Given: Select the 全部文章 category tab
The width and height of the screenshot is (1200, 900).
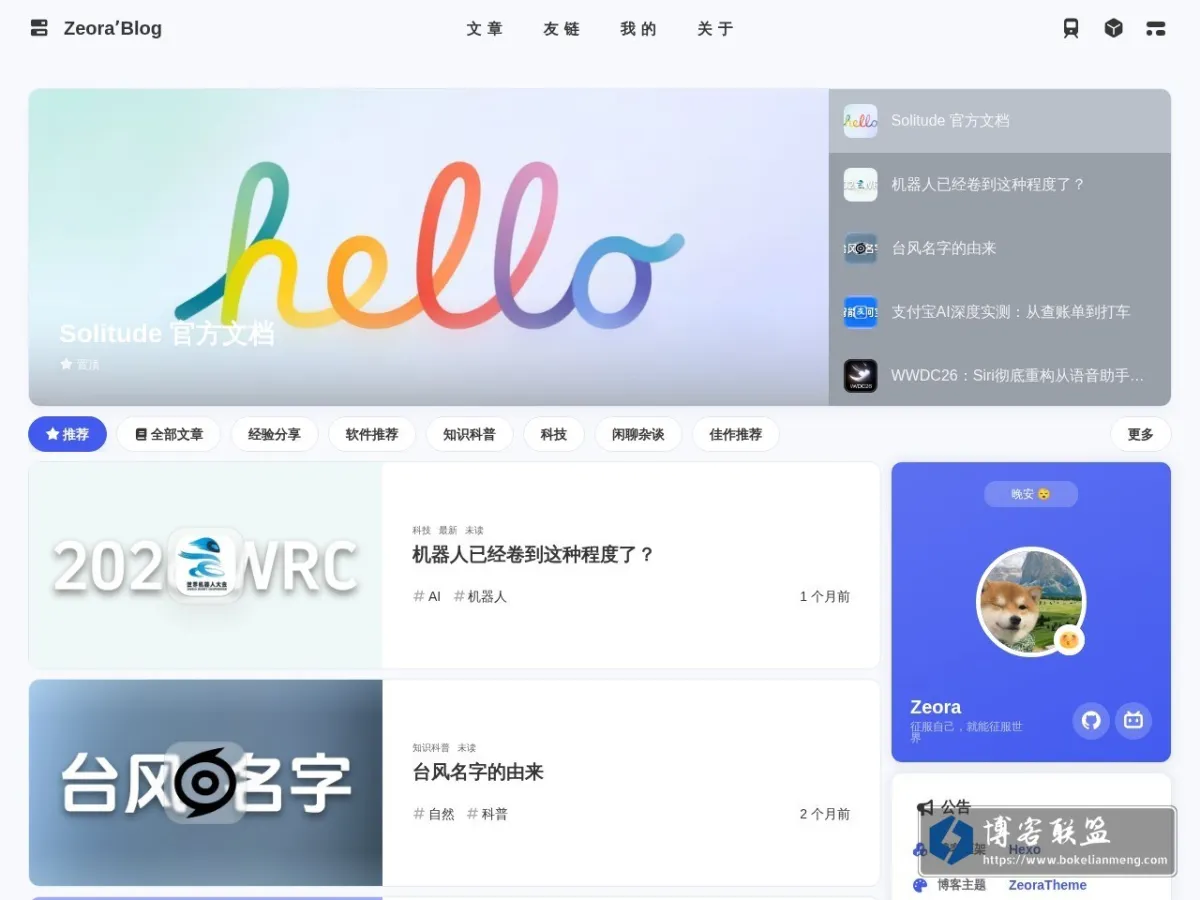Looking at the screenshot, I should (x=168, y=434).
